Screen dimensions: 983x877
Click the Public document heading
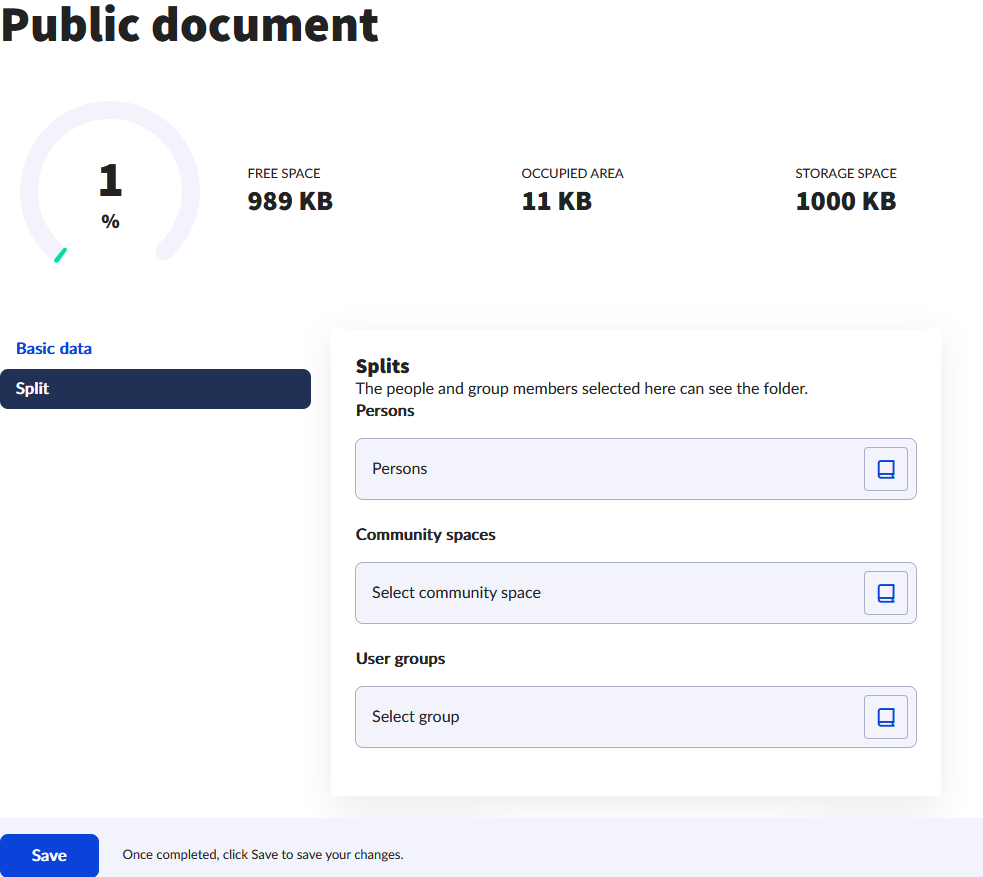point(189,25)
